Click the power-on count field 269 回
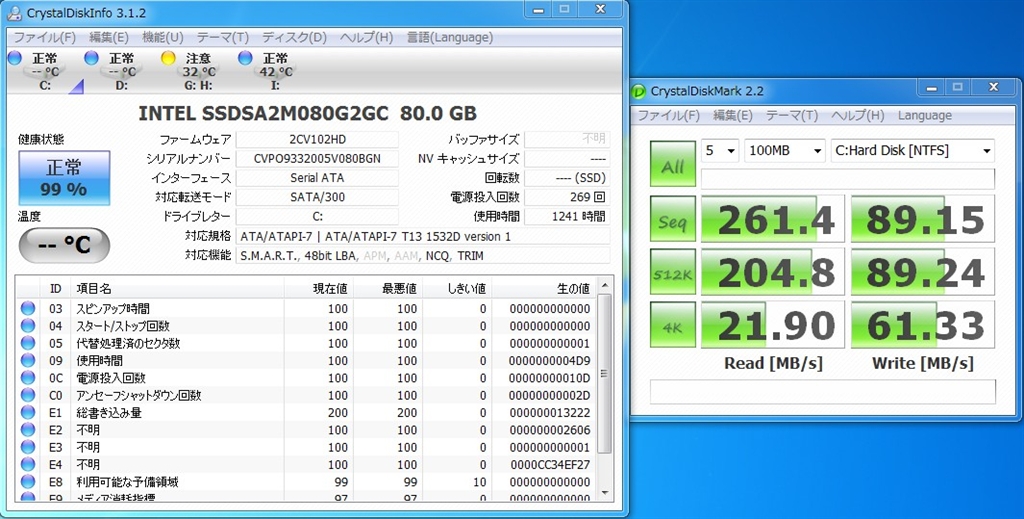 (x=567, y=197)
